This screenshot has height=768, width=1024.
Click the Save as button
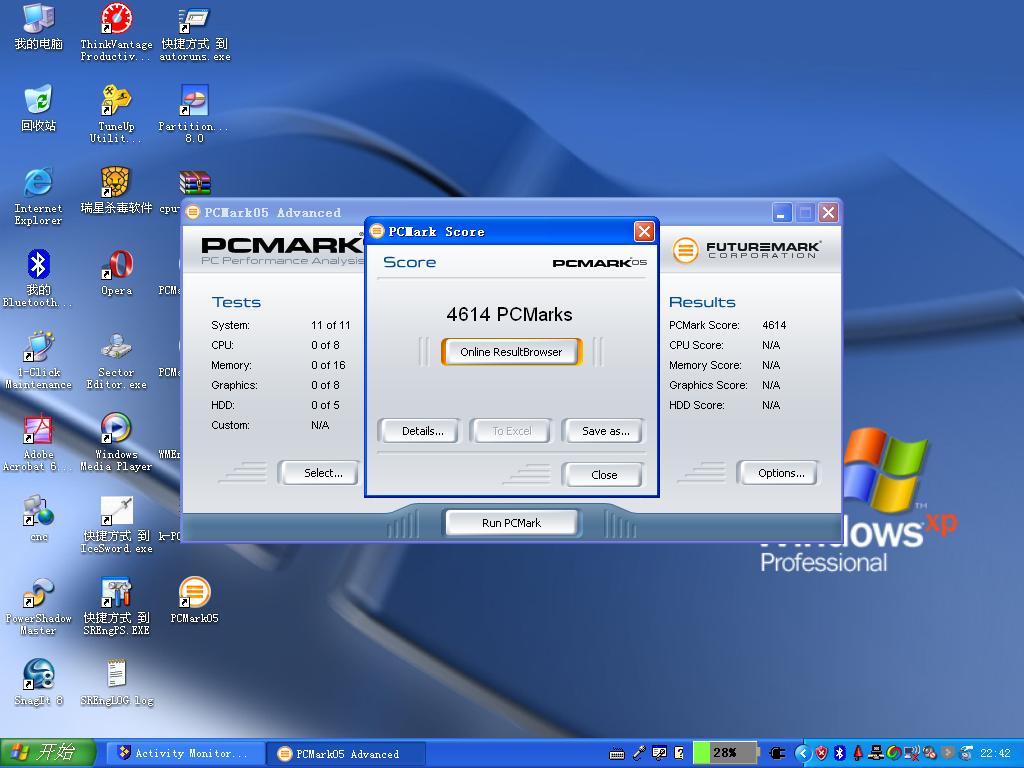[x=605, y=431]
